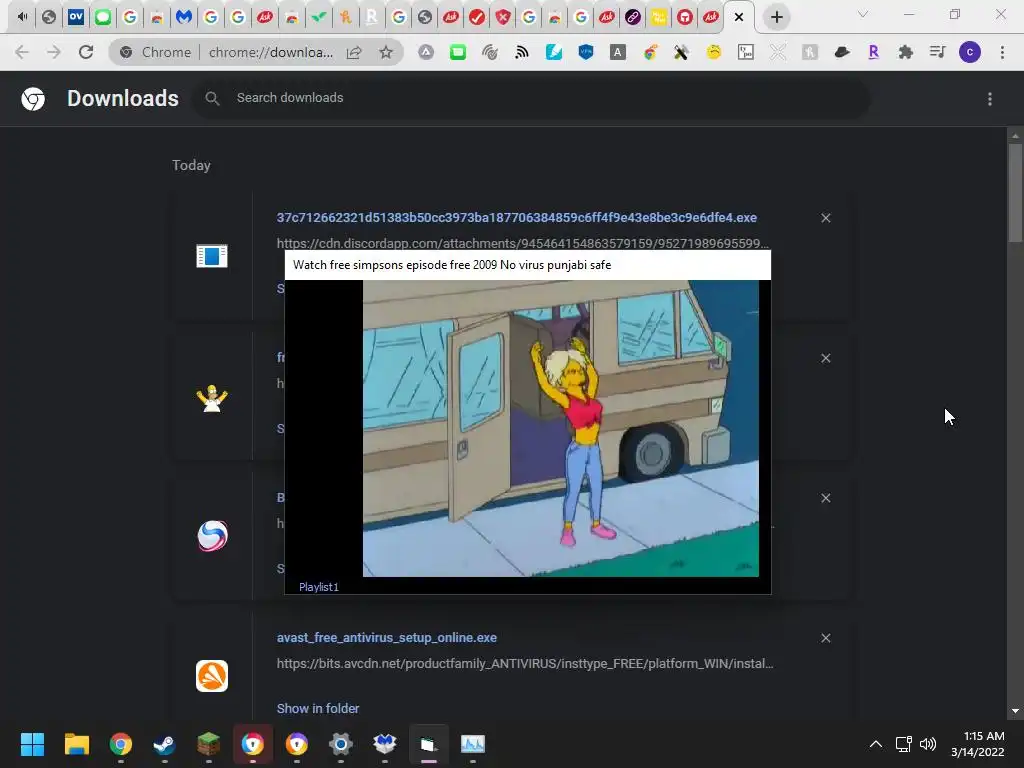This screenshot has width=1024, height=768.
Task: Reload the page with the refresh icon
Action: point(86,52)
